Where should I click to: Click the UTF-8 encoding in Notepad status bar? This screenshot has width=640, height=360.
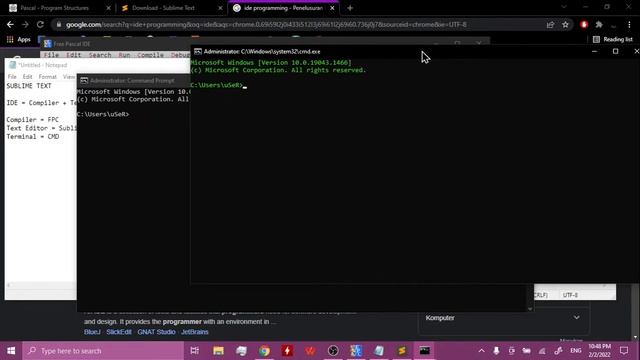click(570, 295)
